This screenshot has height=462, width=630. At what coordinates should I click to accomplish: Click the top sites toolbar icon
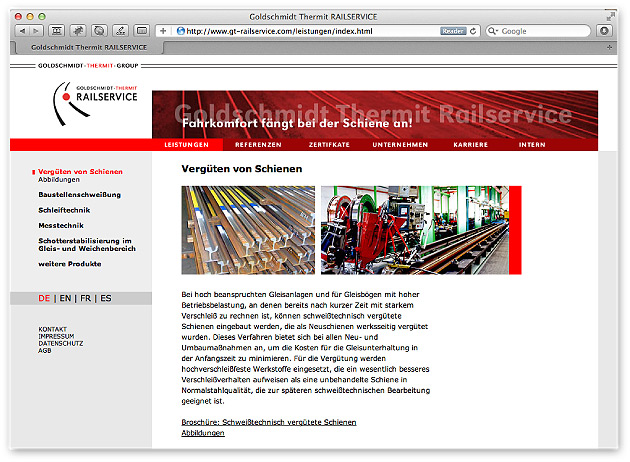point(57,31)
